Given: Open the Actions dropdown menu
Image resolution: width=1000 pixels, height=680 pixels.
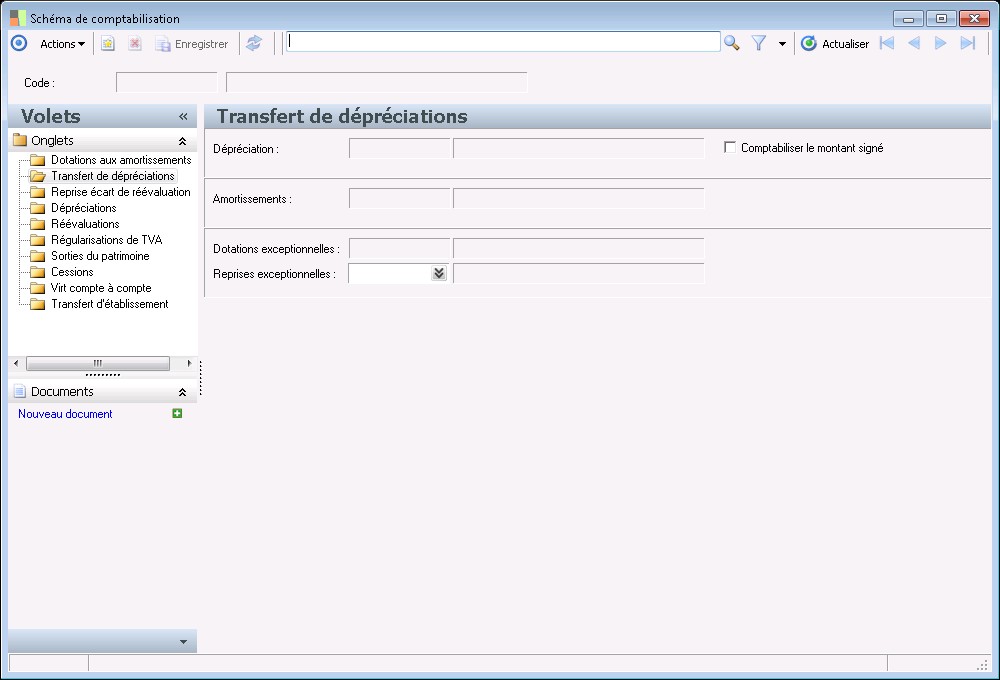Looking at the screenshot, I should [62, 44].
